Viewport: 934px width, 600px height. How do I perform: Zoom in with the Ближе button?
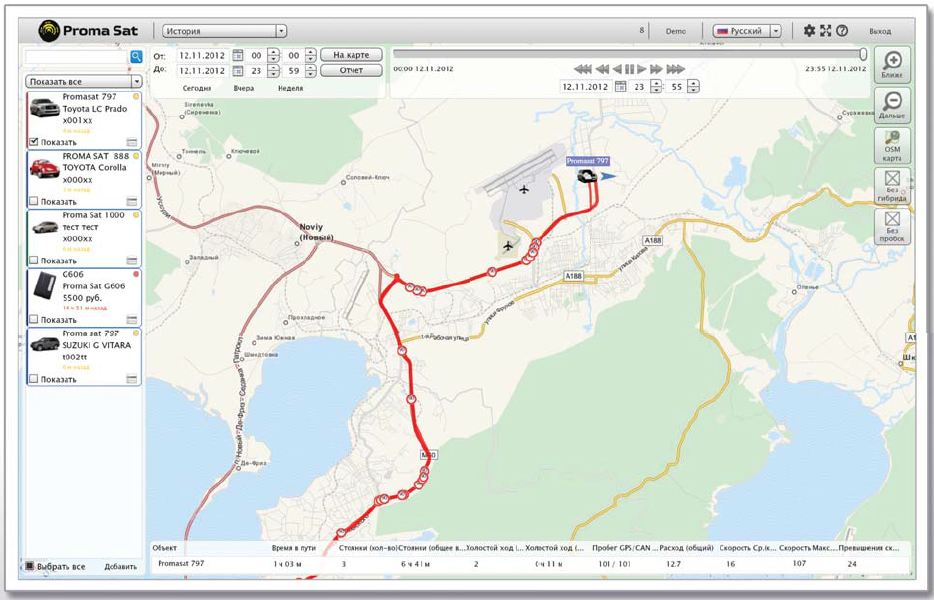[892, 65]
